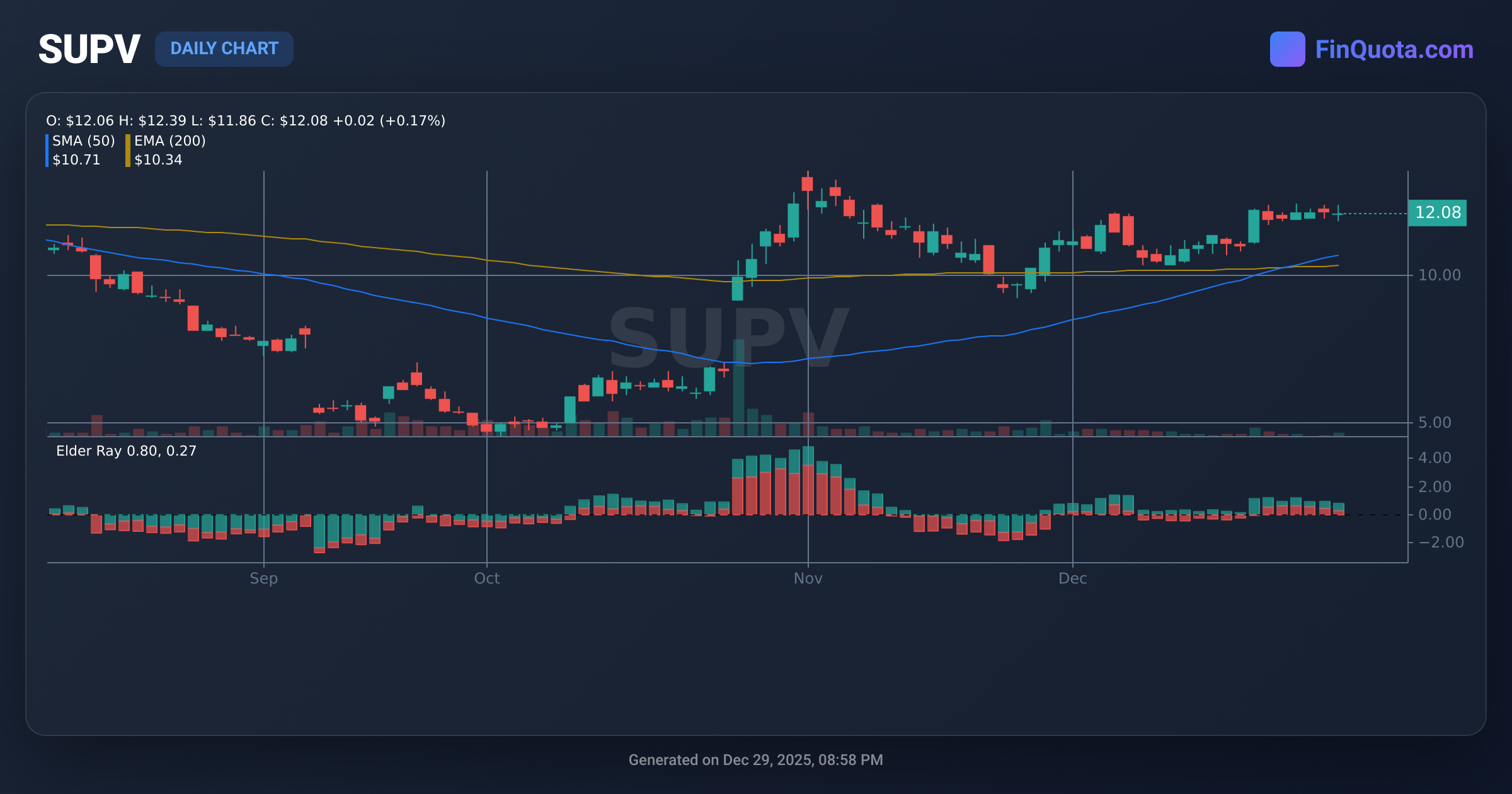
Task: Click the 12.08 current price tag
Action: pyautogui.click(x=1437, y=213)
